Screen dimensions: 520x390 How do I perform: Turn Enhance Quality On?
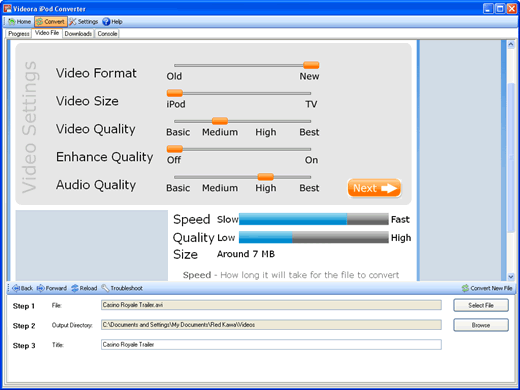pyautogui.click(x=311, y=160)
